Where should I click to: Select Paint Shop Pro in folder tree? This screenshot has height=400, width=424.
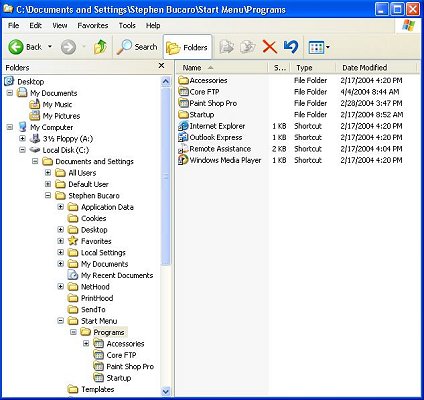124,366
